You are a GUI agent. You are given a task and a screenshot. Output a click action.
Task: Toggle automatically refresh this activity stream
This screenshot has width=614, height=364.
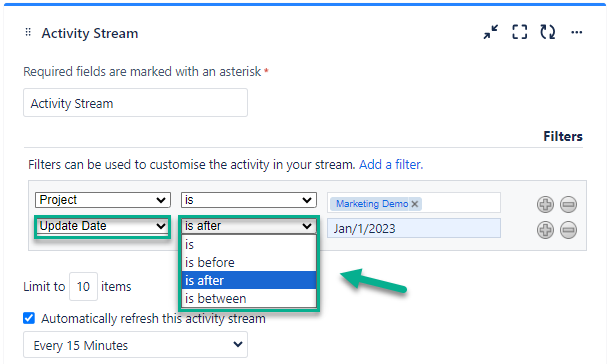(29, 318)
